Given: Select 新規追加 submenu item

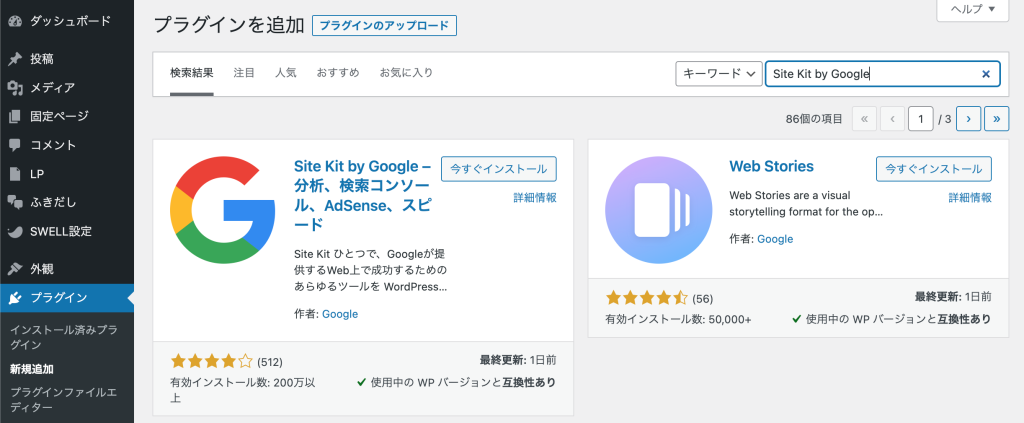Looking at the screenshot, I should pos(32,369).
